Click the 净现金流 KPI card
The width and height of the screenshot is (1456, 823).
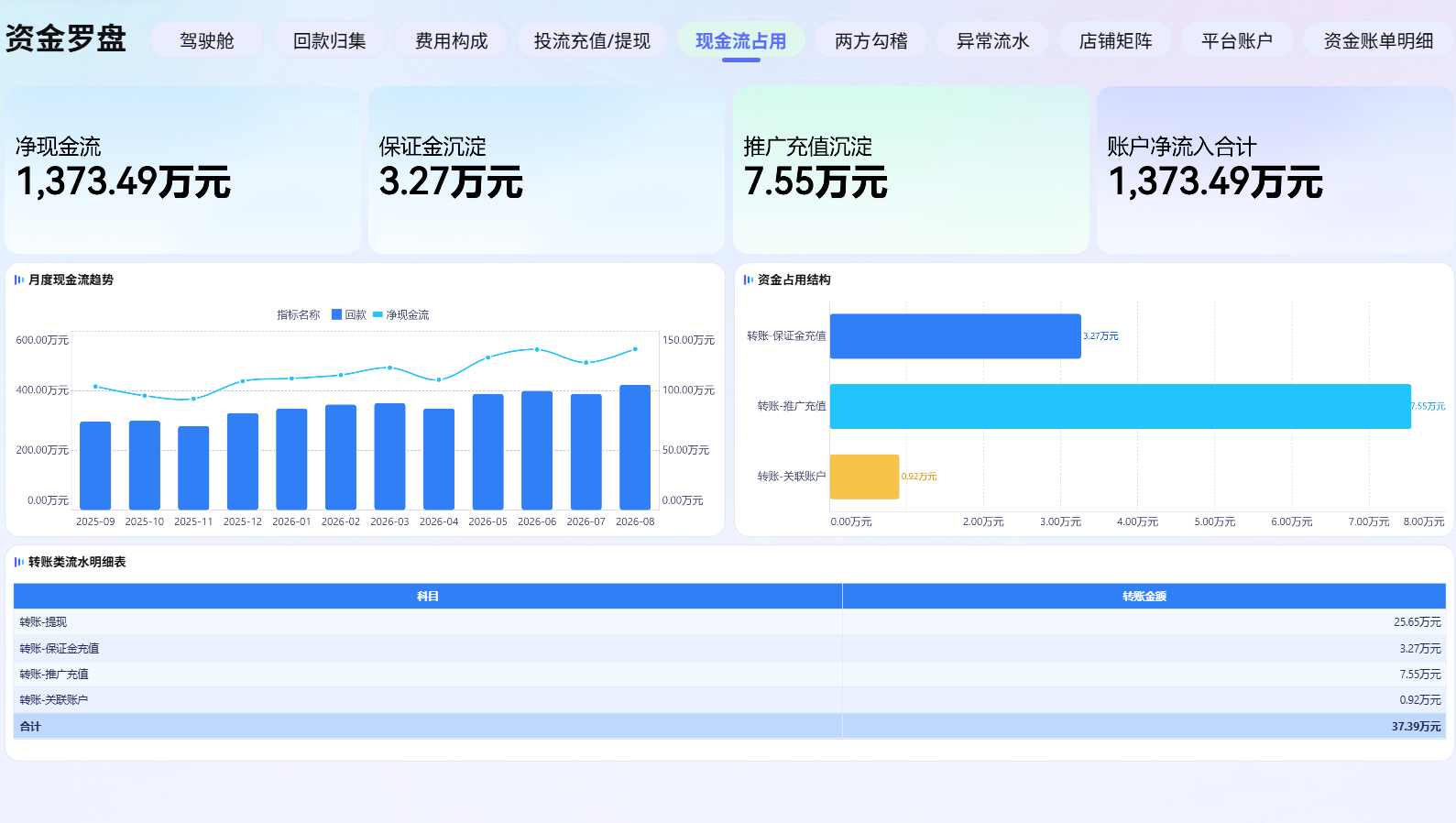182,170
